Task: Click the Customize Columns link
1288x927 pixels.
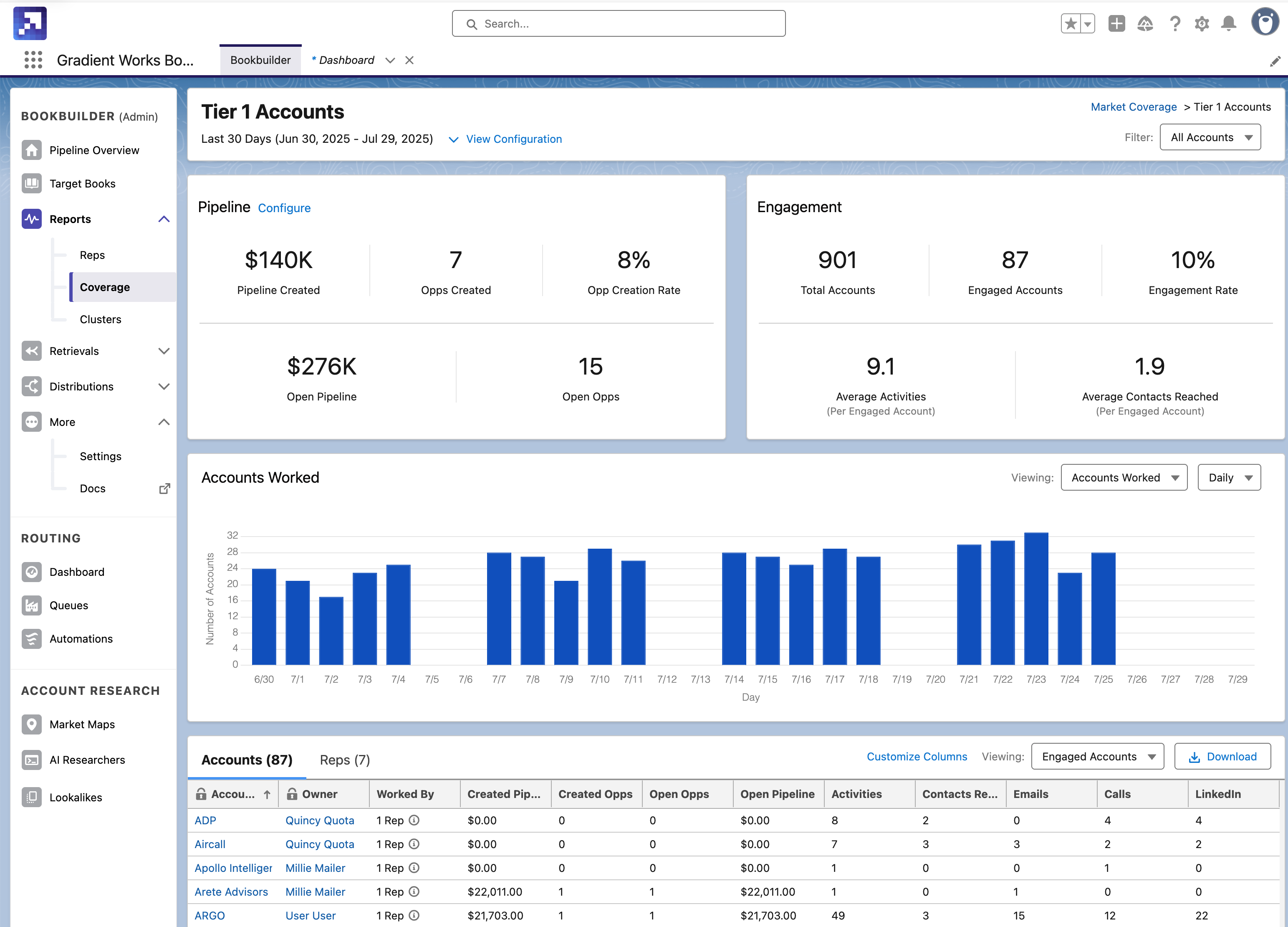Action: 917,757
